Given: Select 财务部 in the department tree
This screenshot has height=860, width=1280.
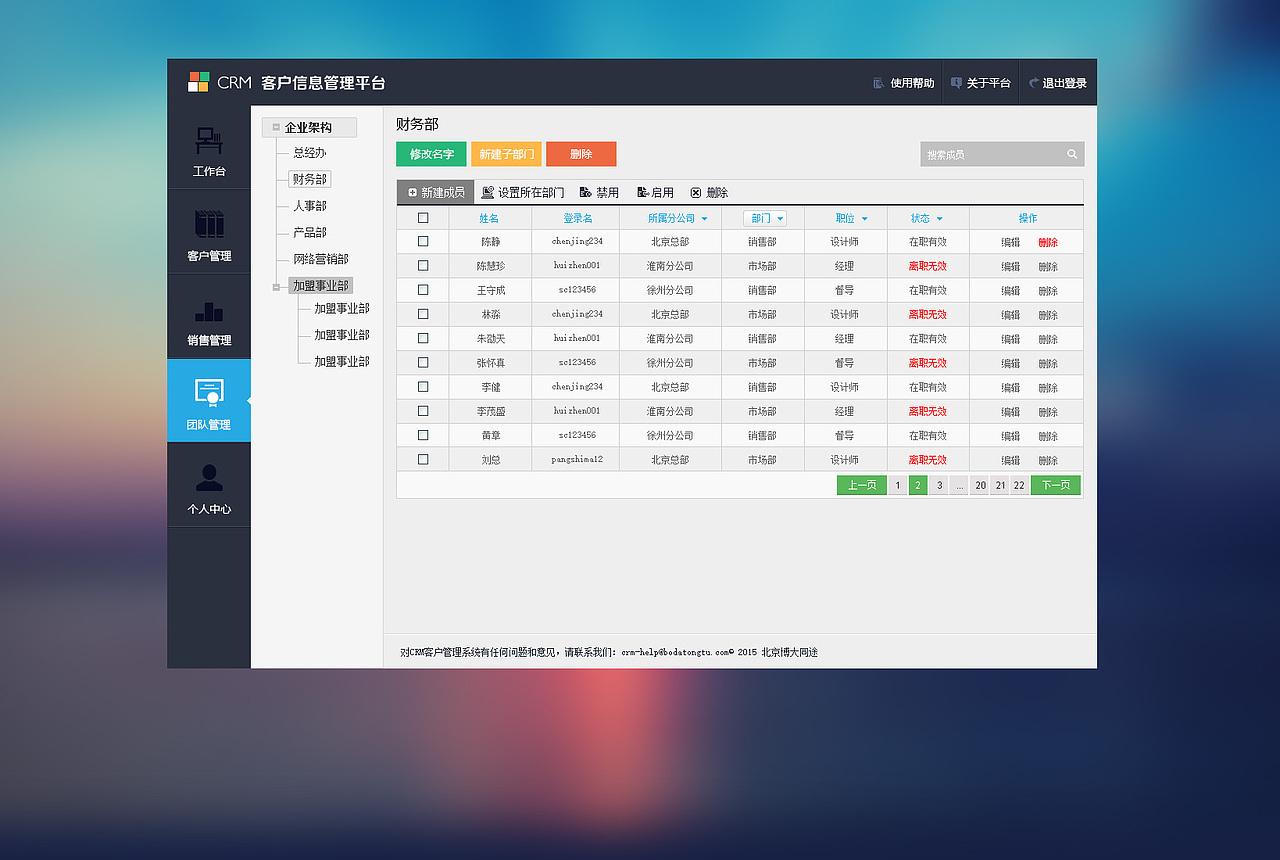Looking at the screenshot, I should [310, 179].
